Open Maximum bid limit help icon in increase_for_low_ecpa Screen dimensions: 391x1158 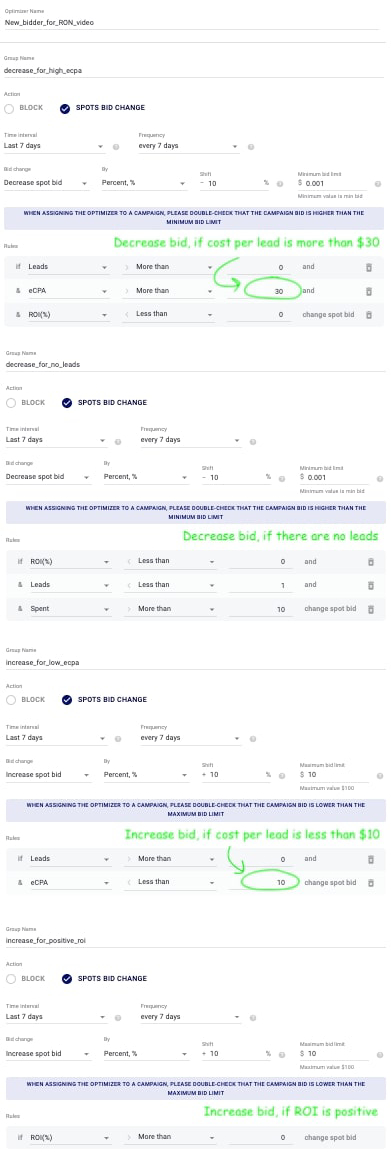click(379, 776)
